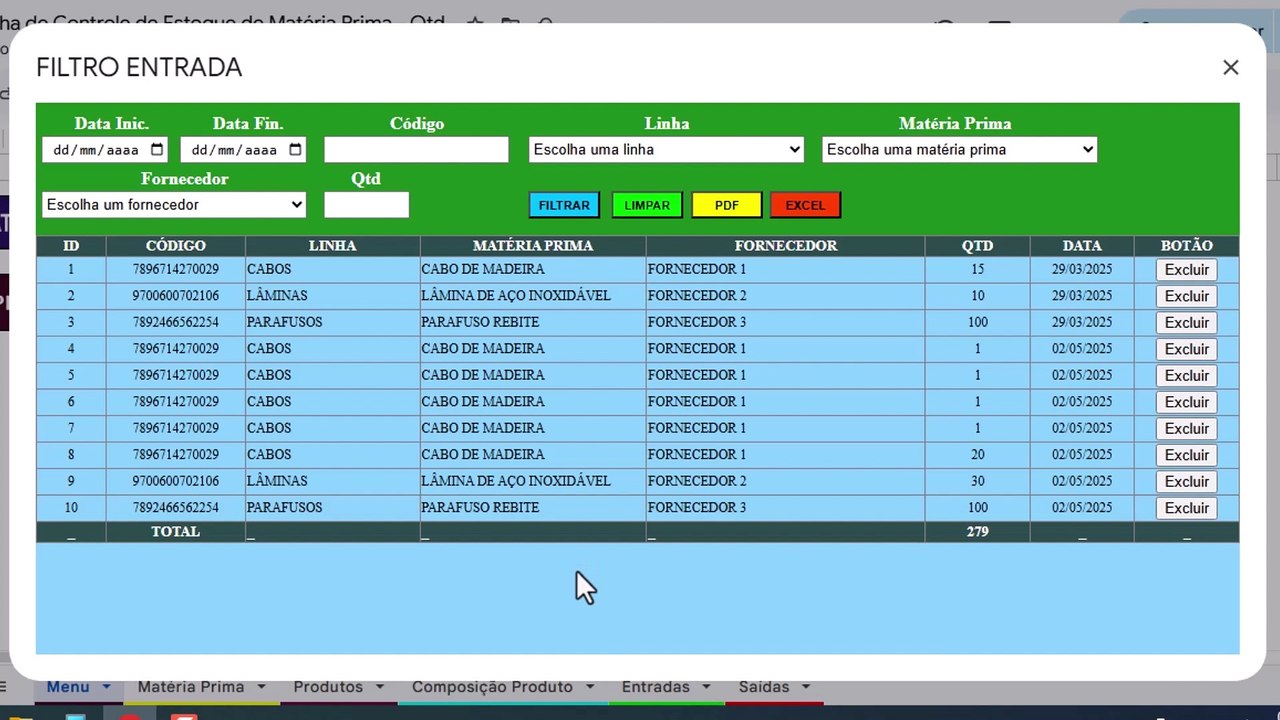Viewport: 1280px width, 720px height.
Task: Switch to the Entradas sheet tab
Action: [656, 687]
